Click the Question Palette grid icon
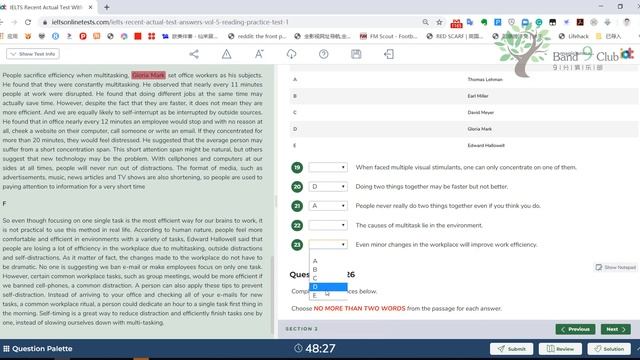The width and height of the screenshot is (640, 360). [6, 349]
